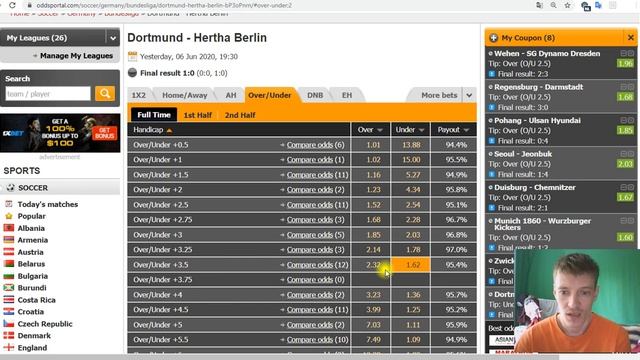This screenshot has width=640, height=360.
Task: Close the My Coupon panel
Action: coord(630,38)
